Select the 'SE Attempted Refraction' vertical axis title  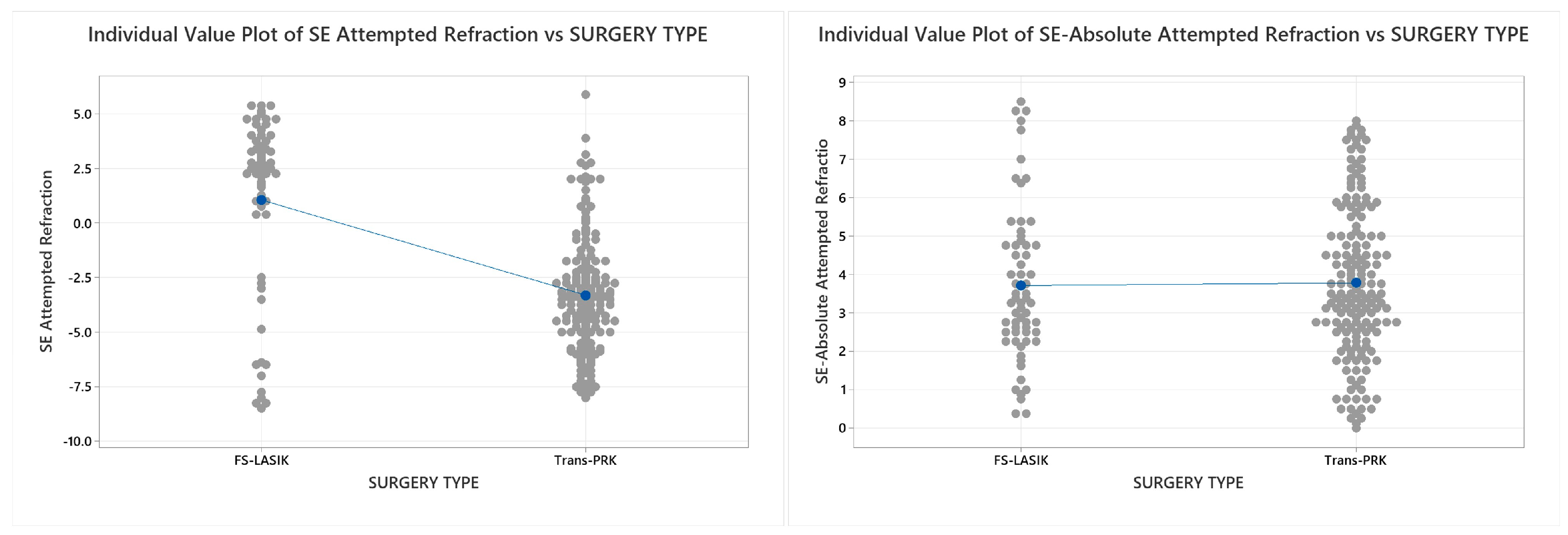pos(47,261)
